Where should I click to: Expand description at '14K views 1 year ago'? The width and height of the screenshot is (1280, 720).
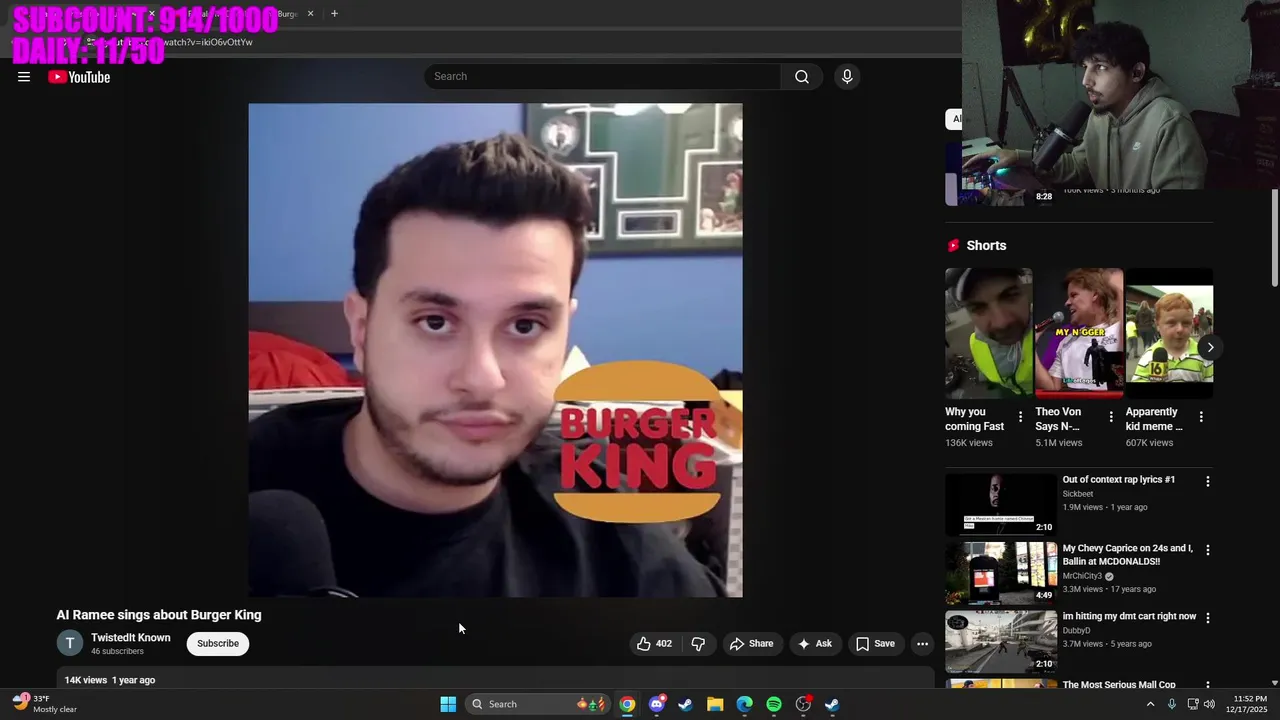pos(495,680)
